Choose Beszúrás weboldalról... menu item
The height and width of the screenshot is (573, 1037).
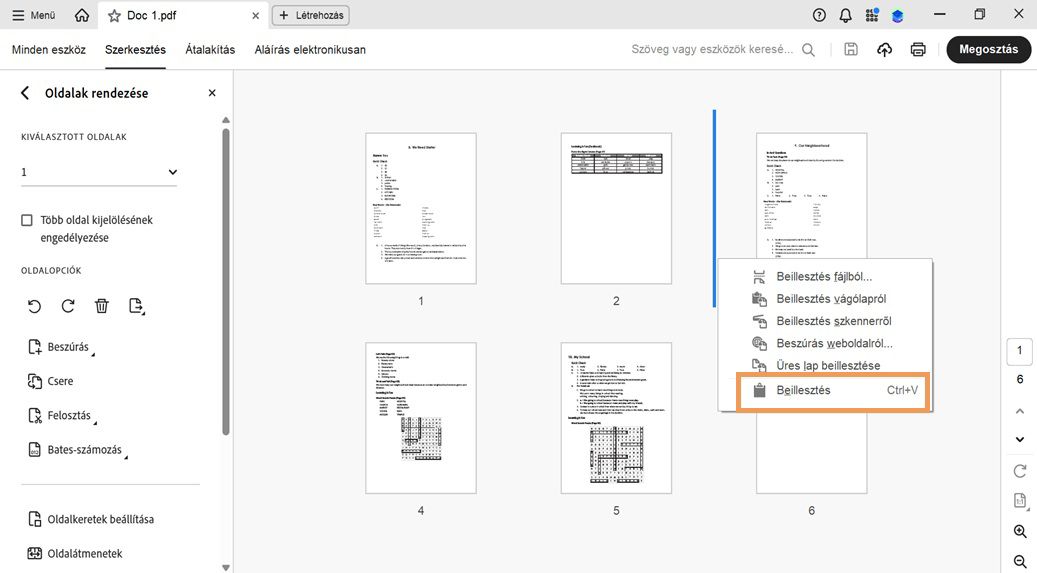click(x=825, y=343)
